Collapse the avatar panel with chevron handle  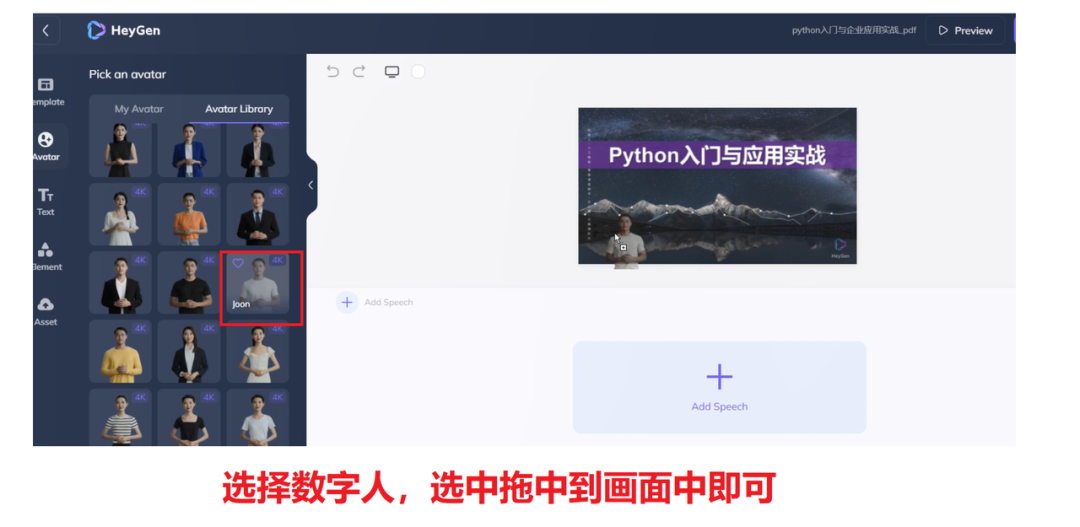[x=311, y=185]
